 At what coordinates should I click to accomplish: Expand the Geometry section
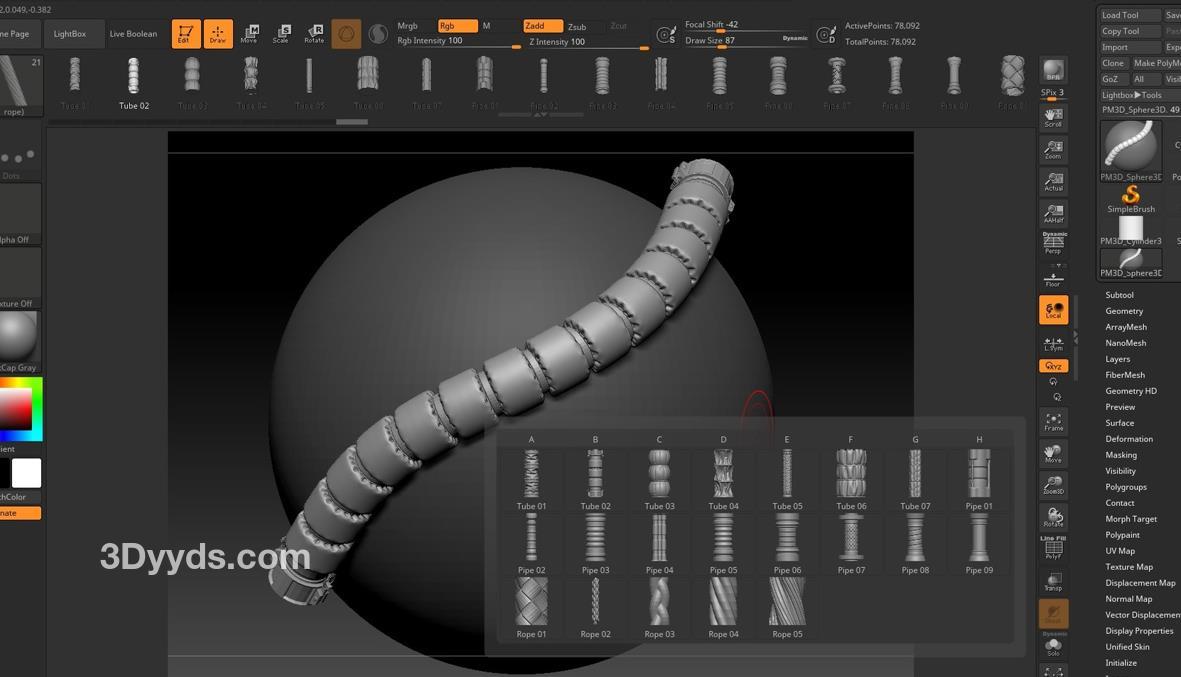(1124, 311)
